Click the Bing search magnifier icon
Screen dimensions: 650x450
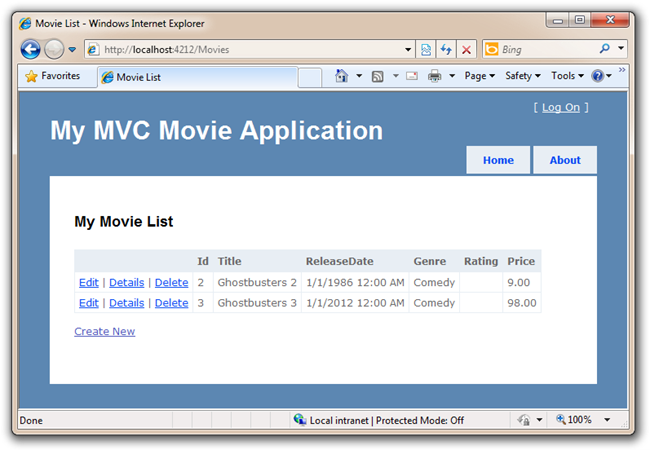[605, 48]
